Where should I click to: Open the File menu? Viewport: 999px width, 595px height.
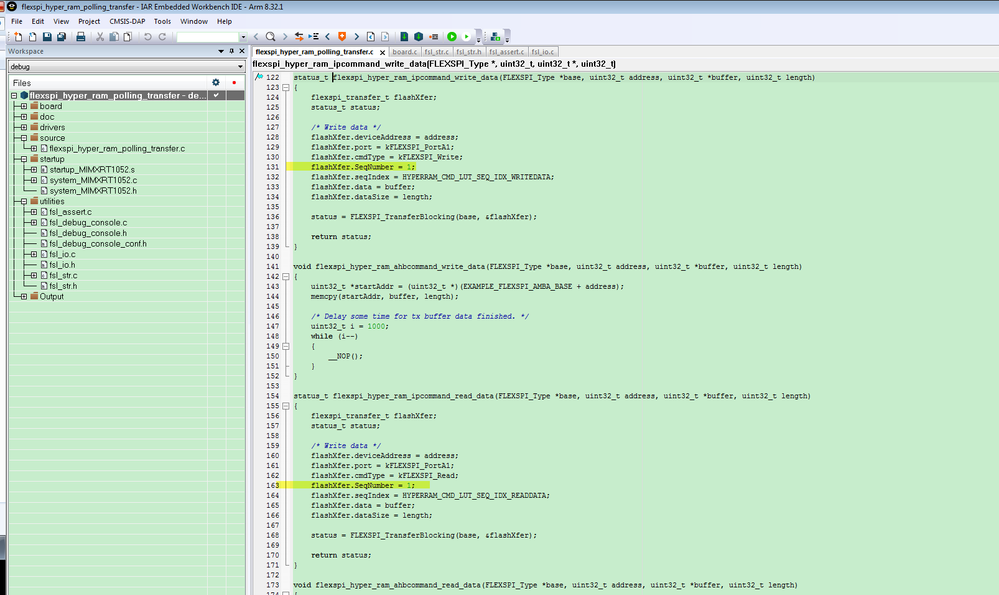point(17,21)
